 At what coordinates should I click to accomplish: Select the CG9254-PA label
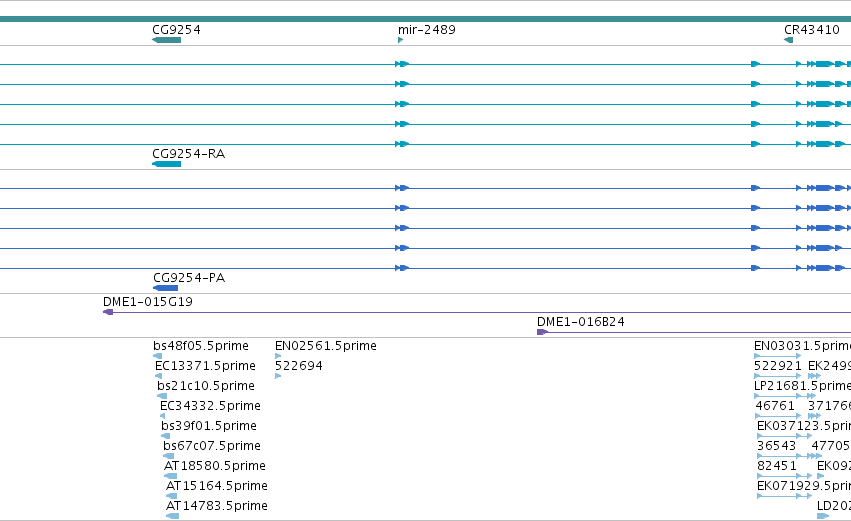click(x=189, y=278)
